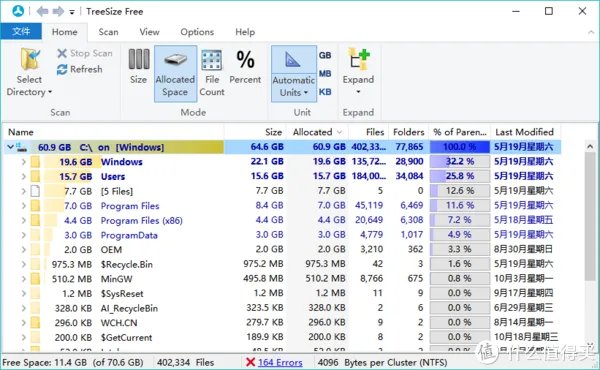Click the vertical scrollbar up arrow
This screenshot has height=370, width=600.
[x=590, y=147]
